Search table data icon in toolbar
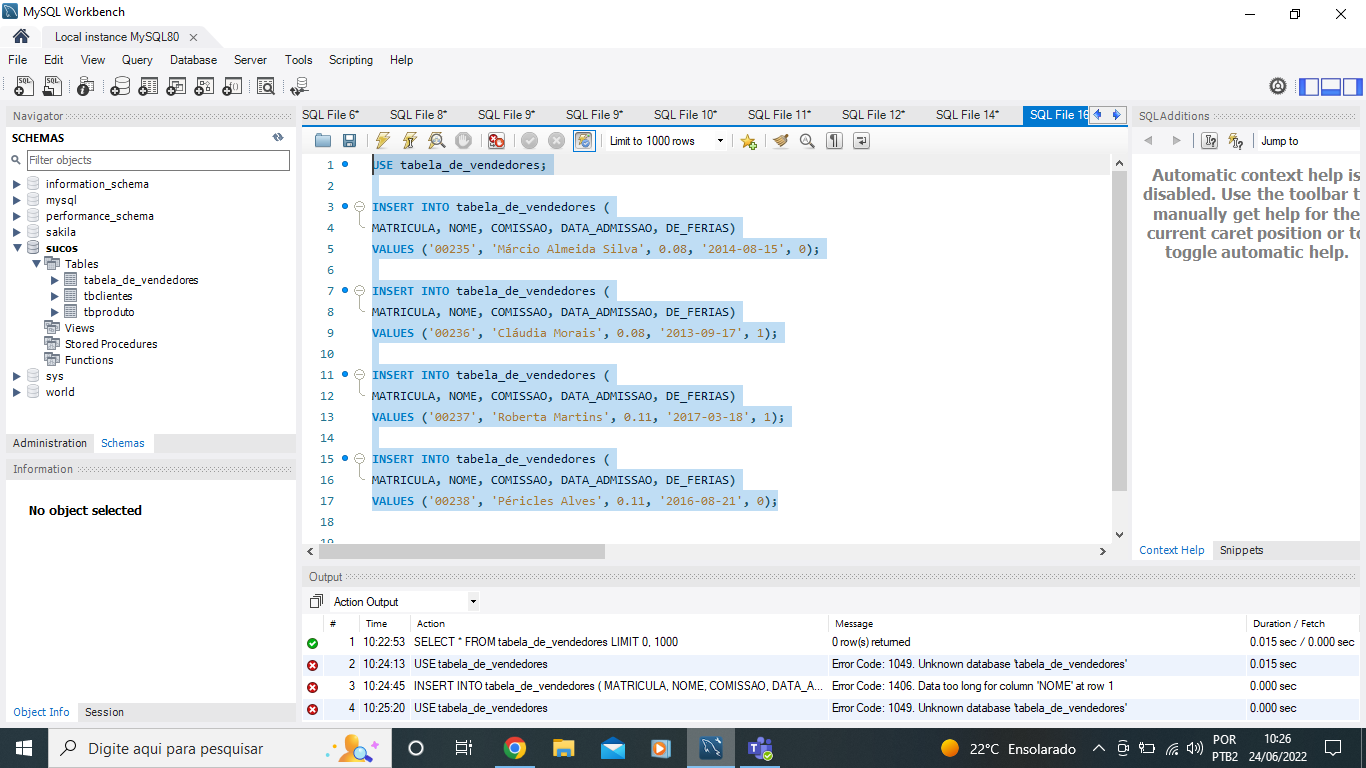Viewport: 1366px width, 768px height. pyautogui.click(x=266, y=87)
